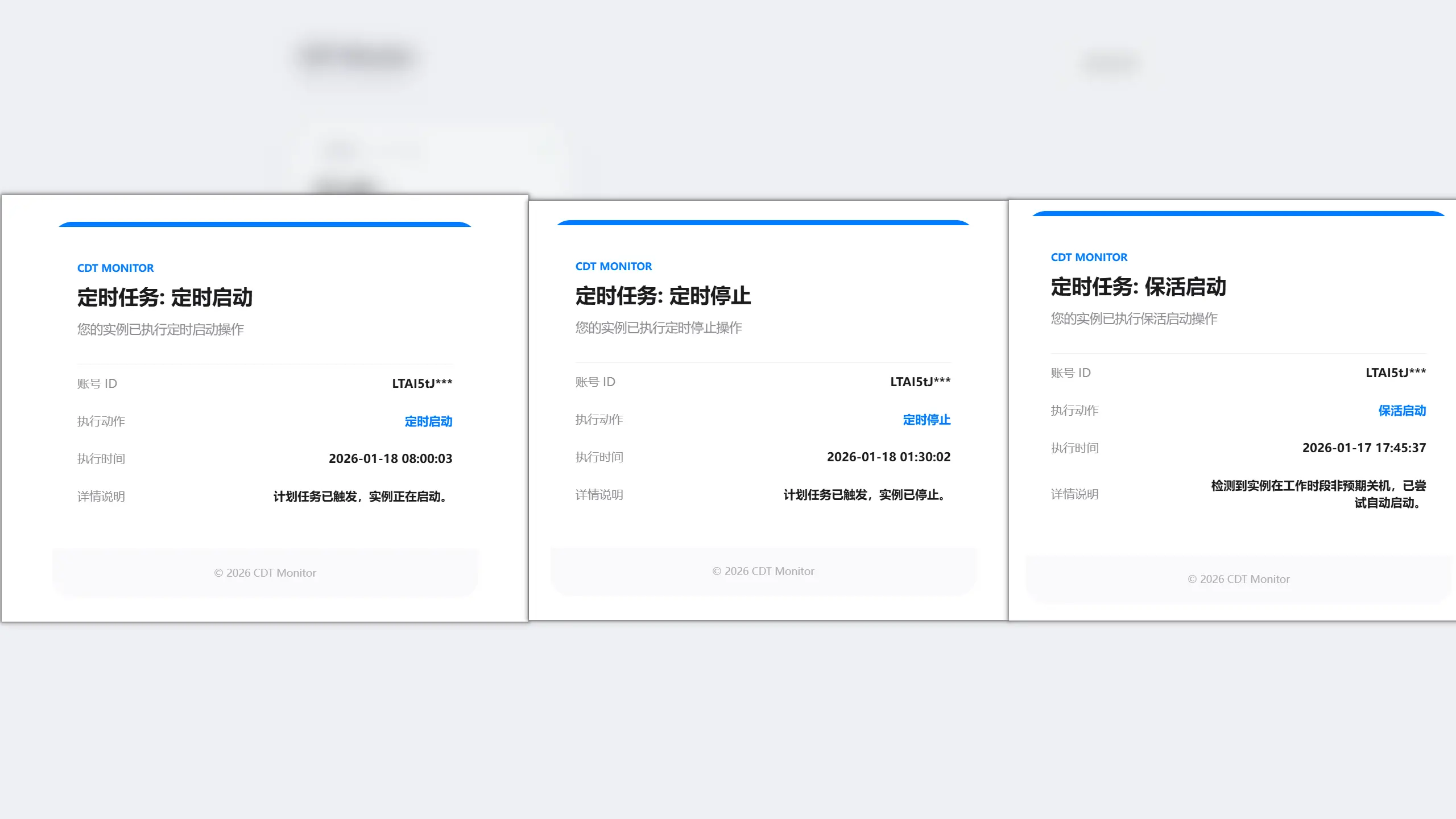Screen dimensions: 1456x819
Task: Select account ID LTAI5tJ*** on first card
Action: (x=421, y=383)
